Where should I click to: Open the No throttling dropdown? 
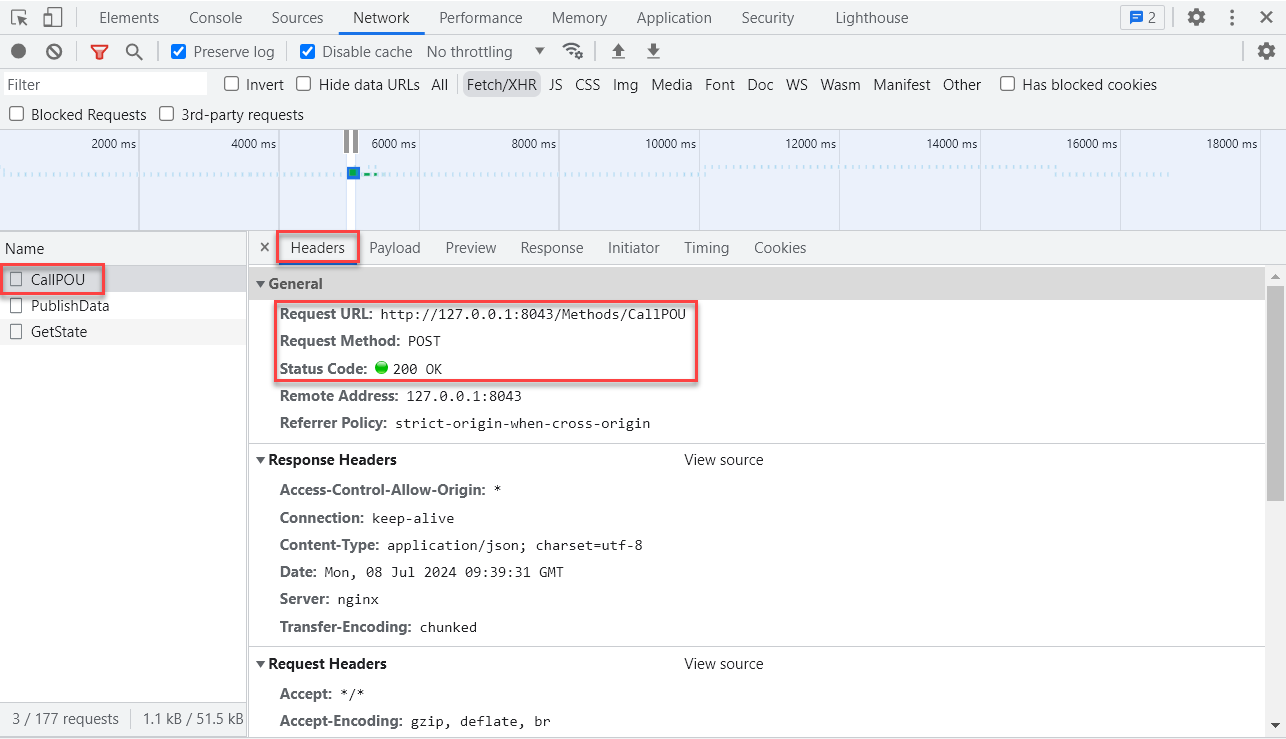486,51
